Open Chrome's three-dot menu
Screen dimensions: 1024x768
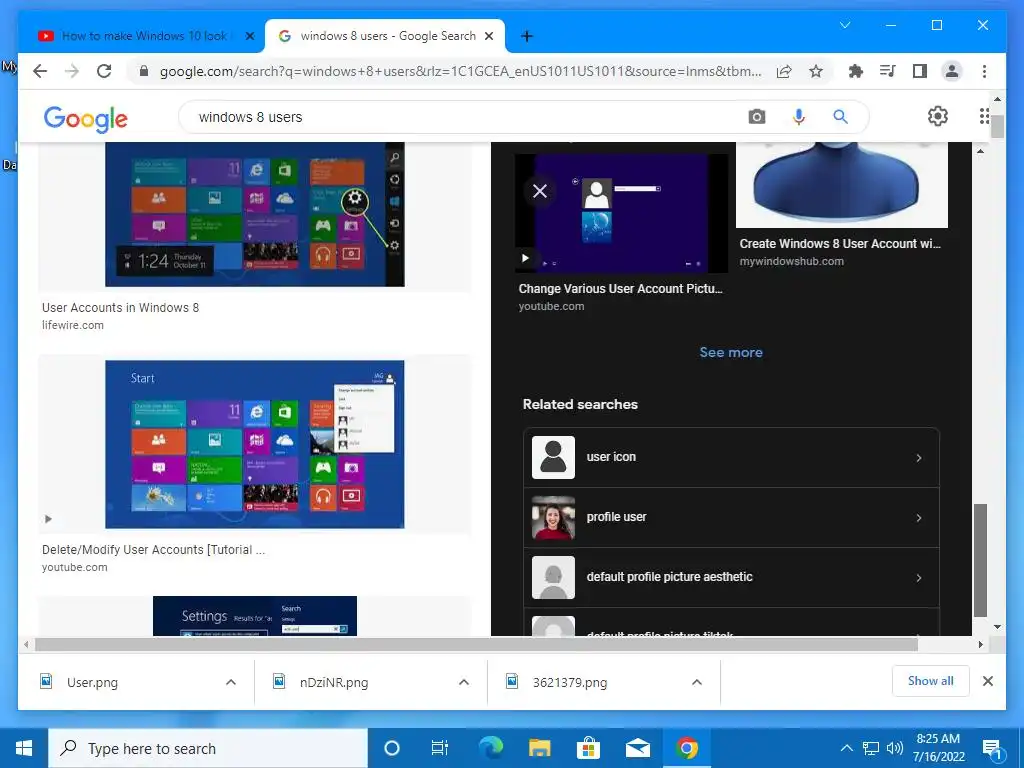point(984,71)
